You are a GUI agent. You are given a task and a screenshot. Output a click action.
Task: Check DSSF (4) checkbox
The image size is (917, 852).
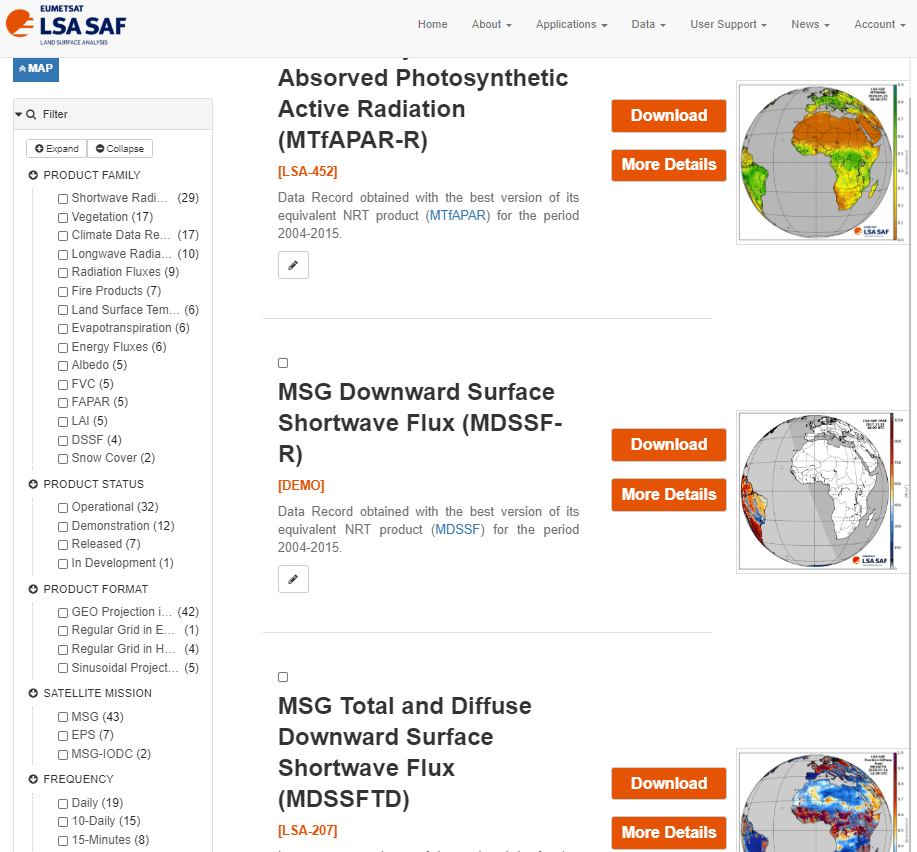[x=63, y=441]
